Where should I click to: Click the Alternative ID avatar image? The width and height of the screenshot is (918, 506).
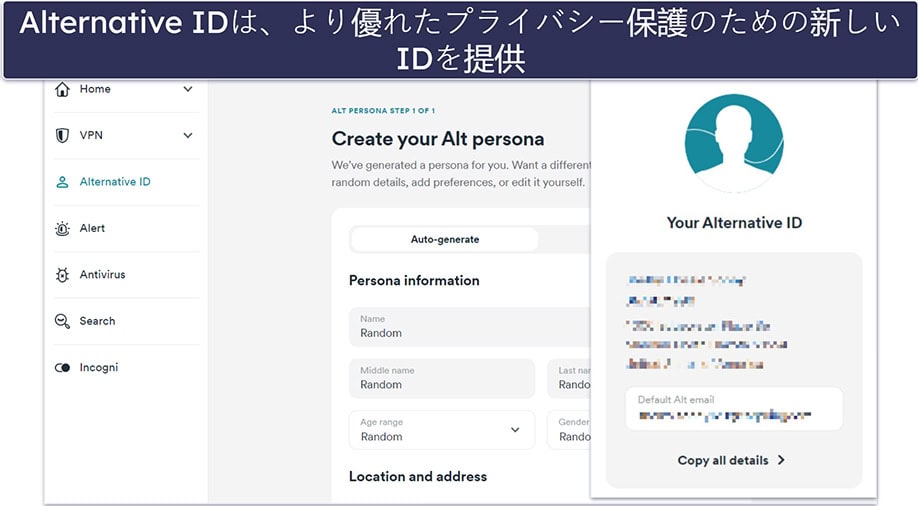[x=734, y=143]
